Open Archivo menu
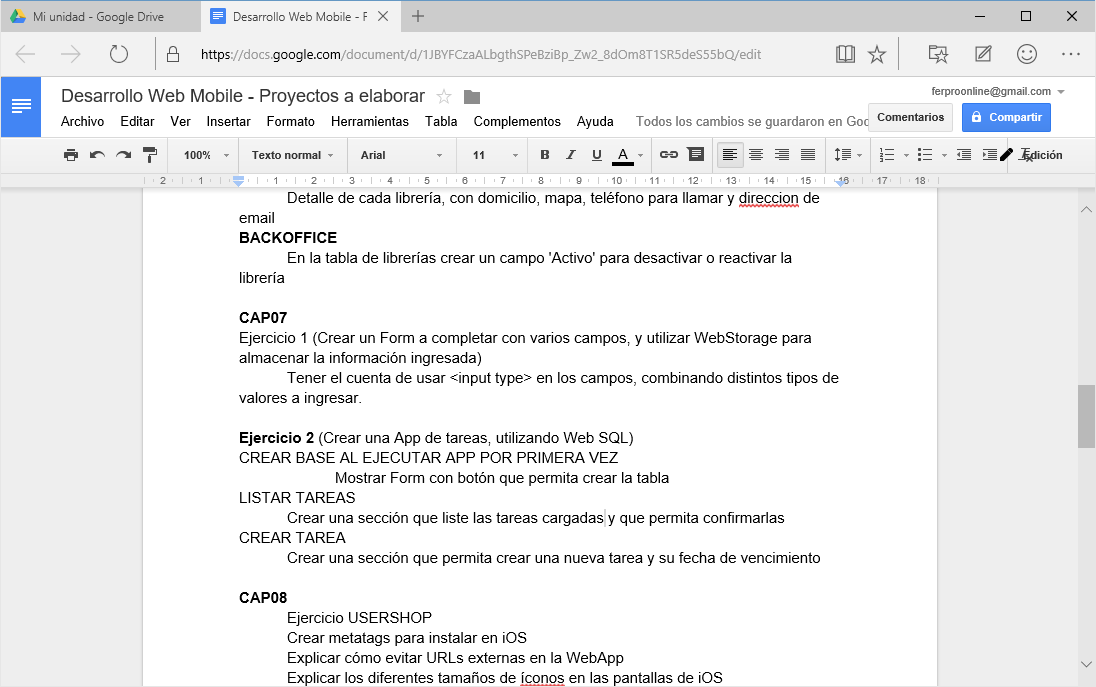The width and height of the screenshot is (1096, 687). coord(82,122)
